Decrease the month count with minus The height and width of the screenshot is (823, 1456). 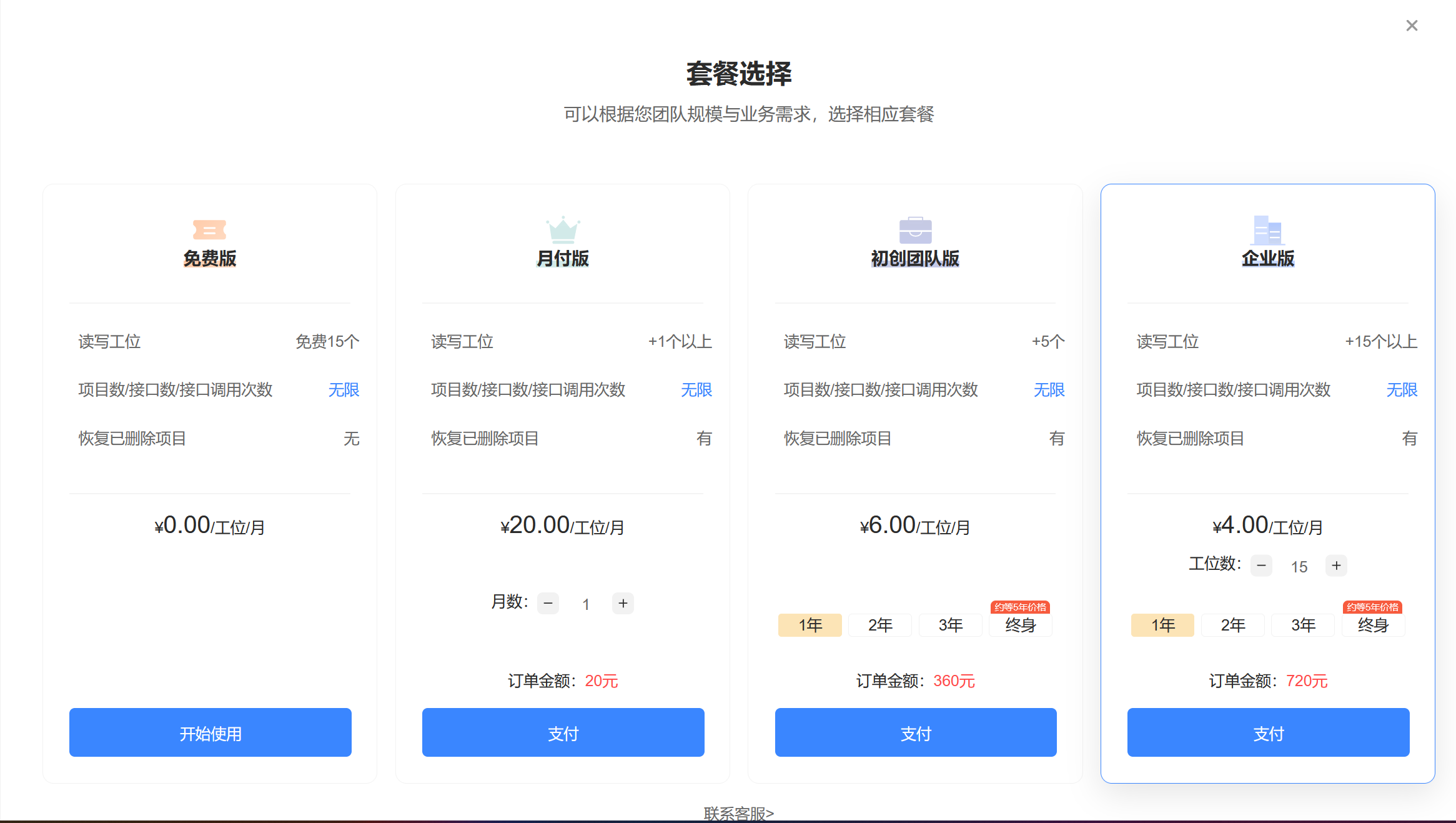[x=548, y=603]
